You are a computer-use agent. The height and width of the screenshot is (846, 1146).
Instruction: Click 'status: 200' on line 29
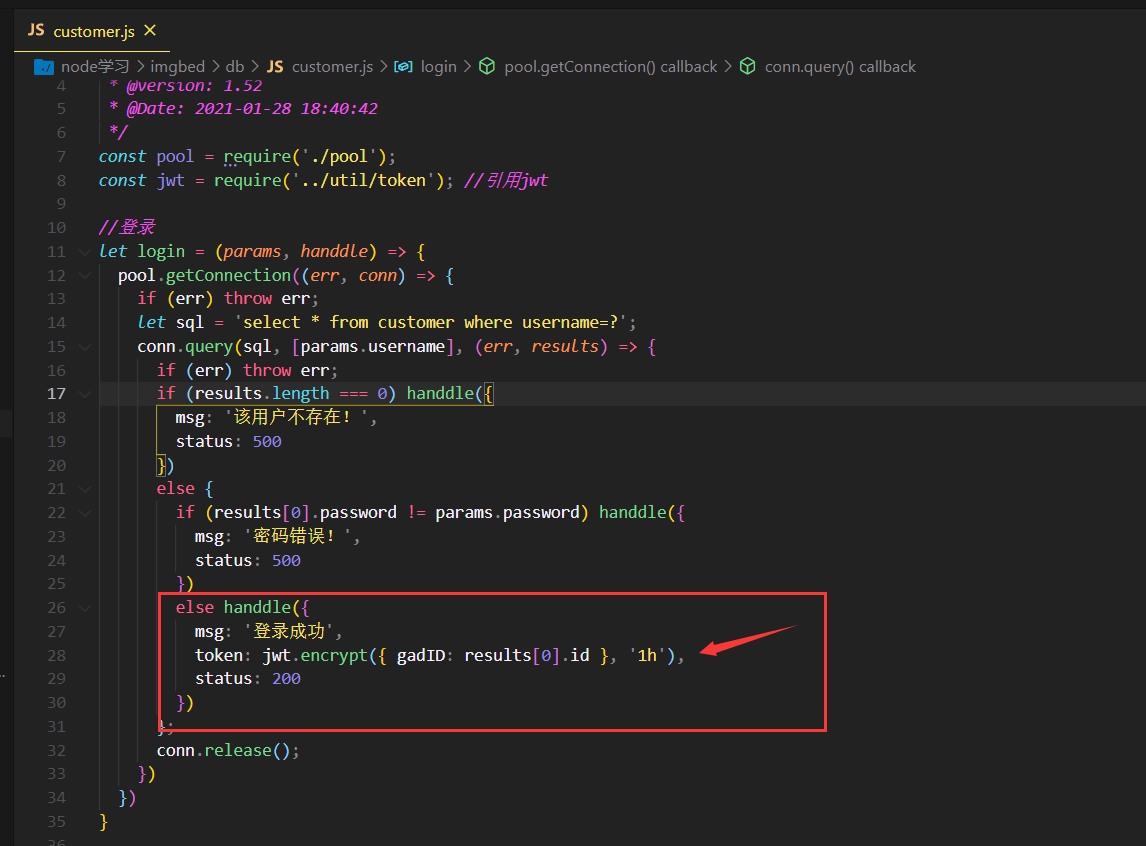click(x=248, y=679)
